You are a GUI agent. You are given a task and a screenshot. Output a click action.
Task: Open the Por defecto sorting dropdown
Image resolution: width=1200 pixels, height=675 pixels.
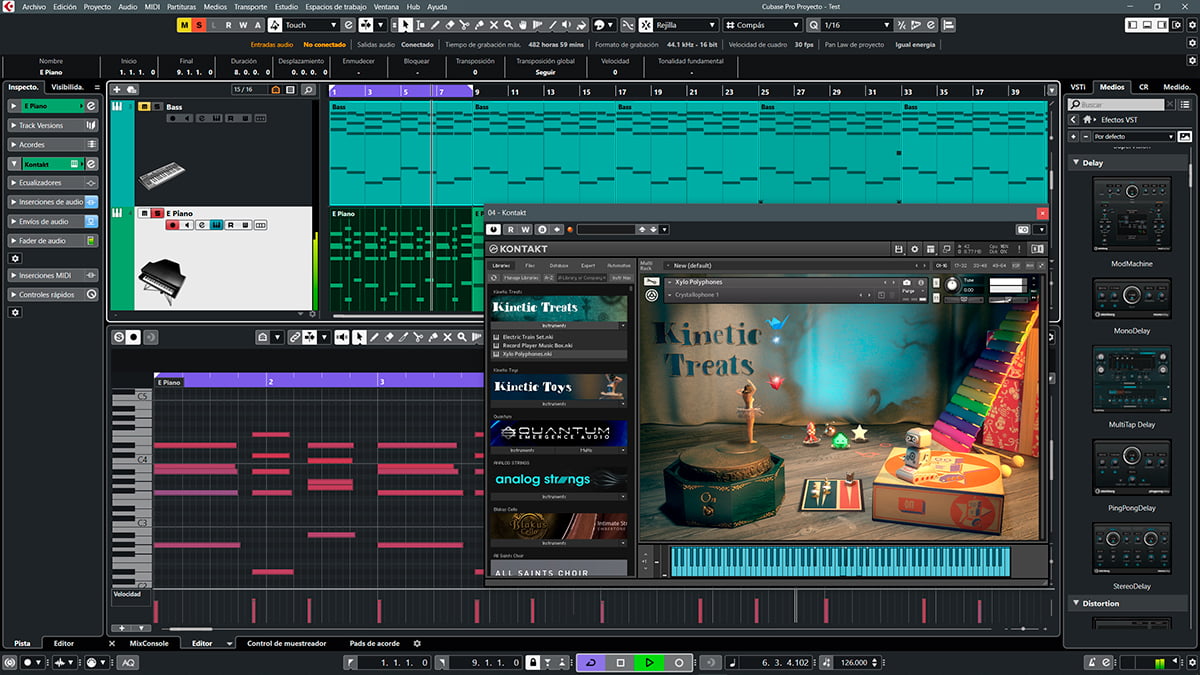[1134, 136]
